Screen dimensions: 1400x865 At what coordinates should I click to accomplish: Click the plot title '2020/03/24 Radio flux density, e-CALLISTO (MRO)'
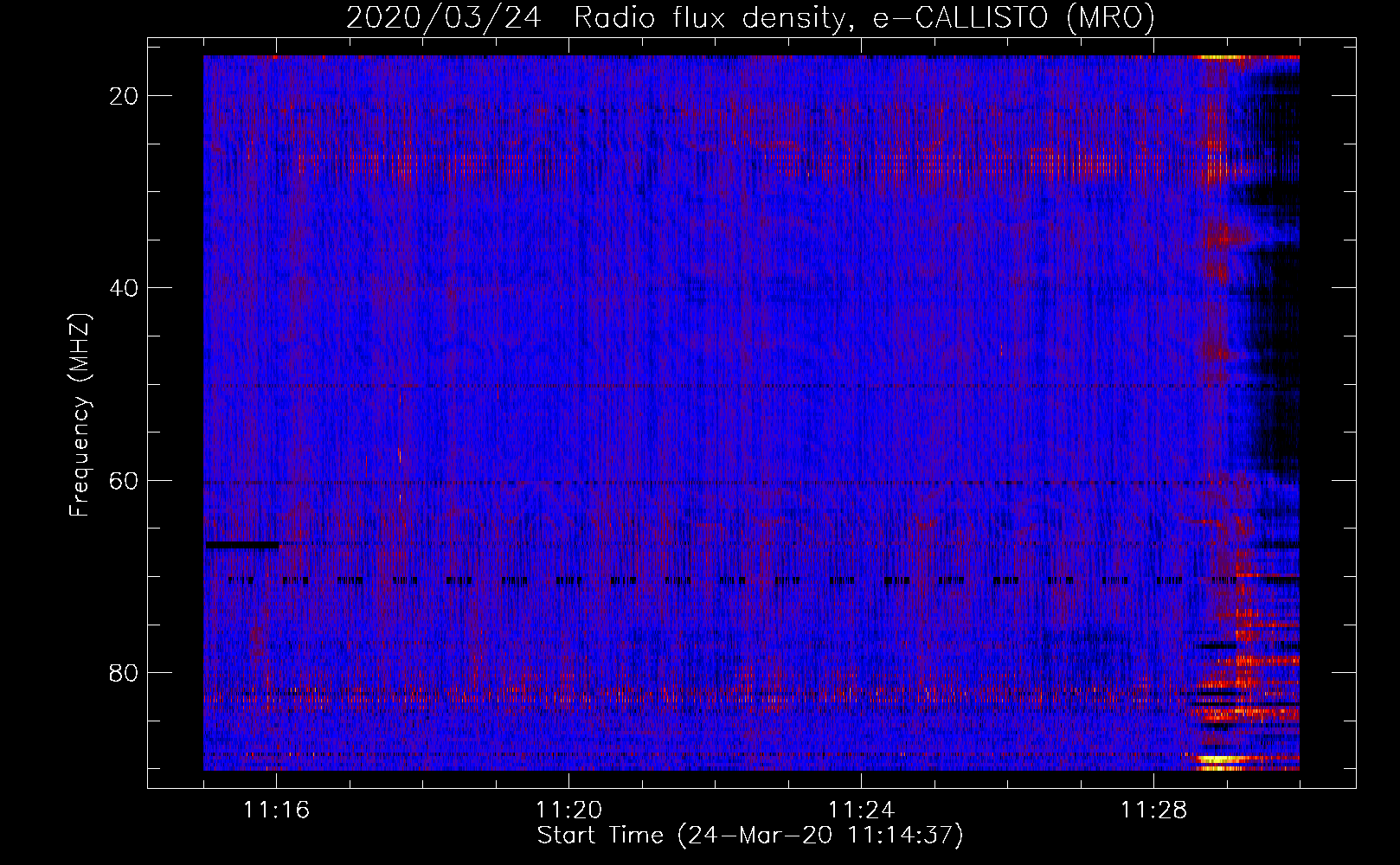tap(750, 17)
